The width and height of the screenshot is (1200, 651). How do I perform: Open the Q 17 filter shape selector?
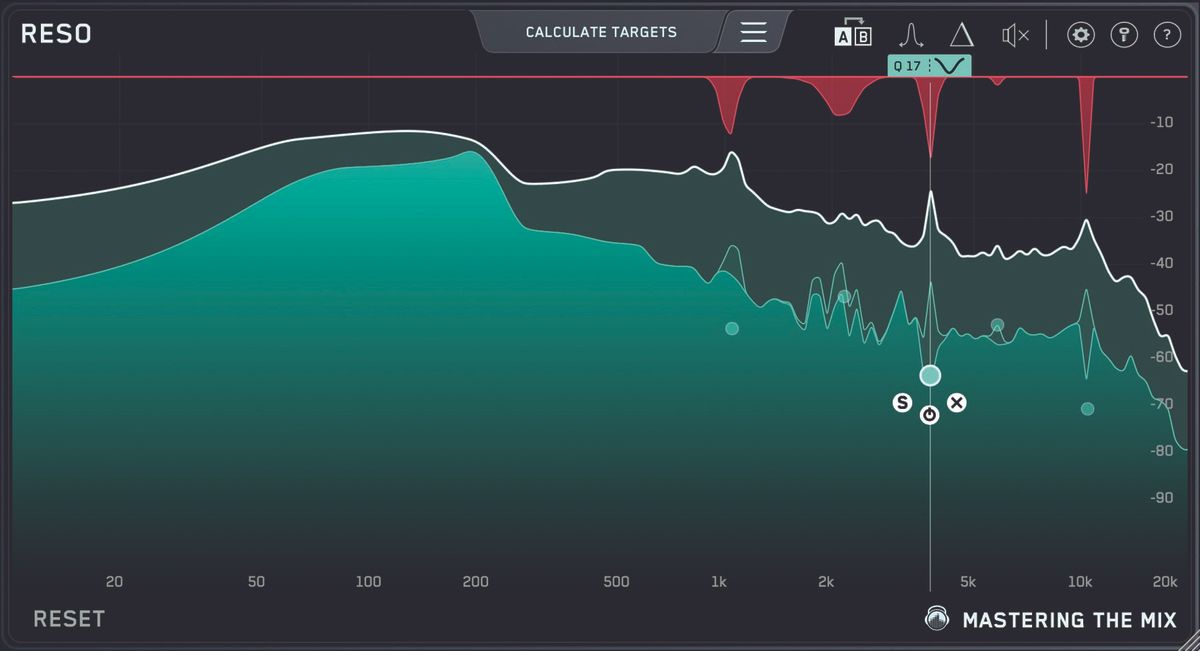(x=906, y=64)
